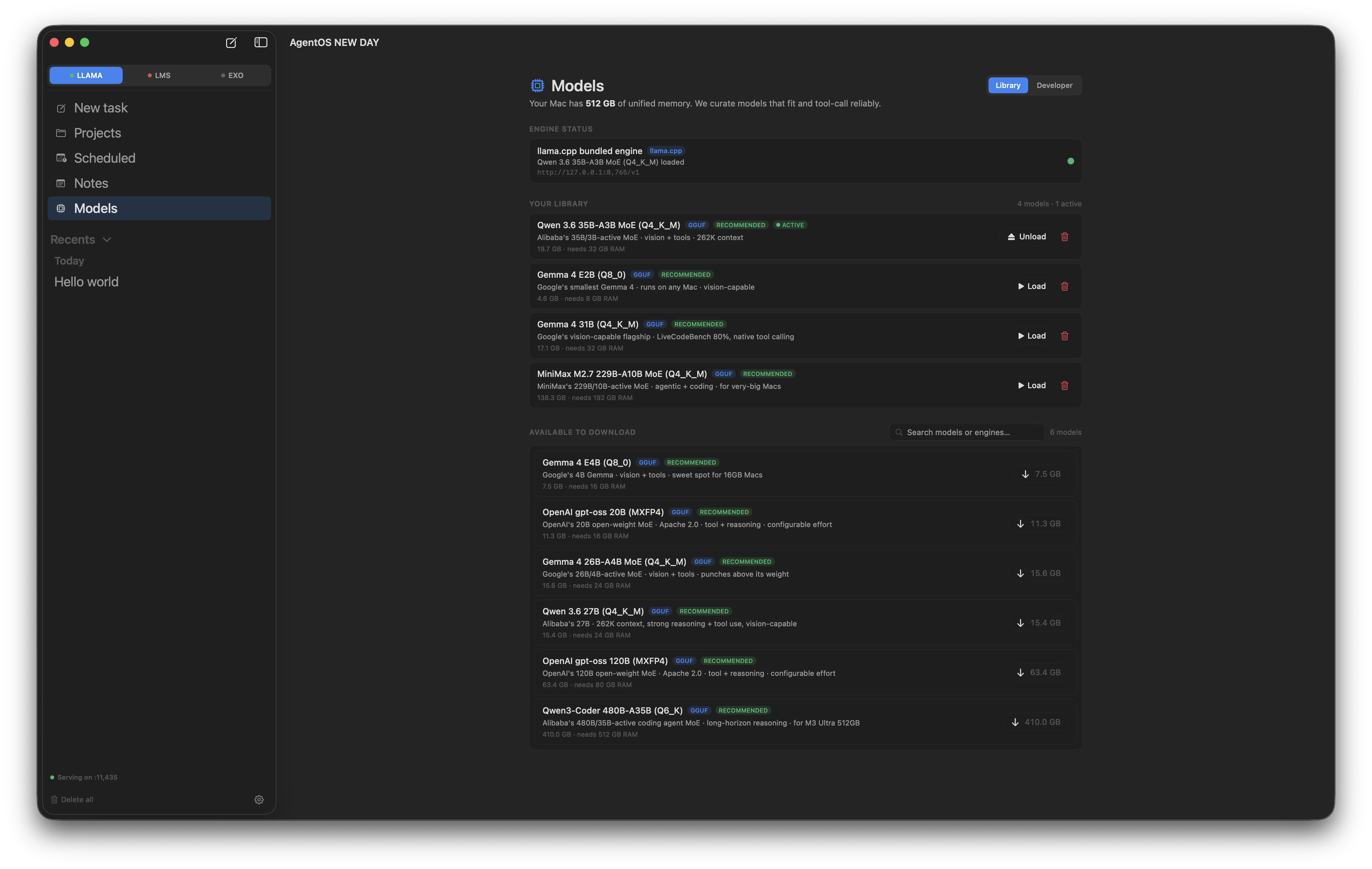Open the Hello world recent task
This screenshot has height=869, width=1372.
[86, 282]
